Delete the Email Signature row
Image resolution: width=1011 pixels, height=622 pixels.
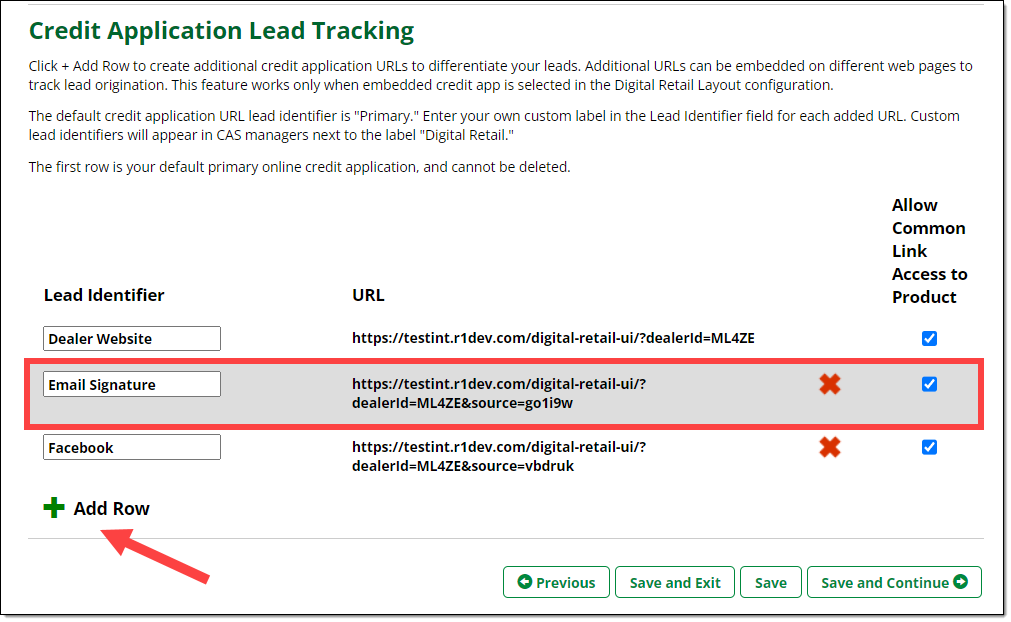829,384
